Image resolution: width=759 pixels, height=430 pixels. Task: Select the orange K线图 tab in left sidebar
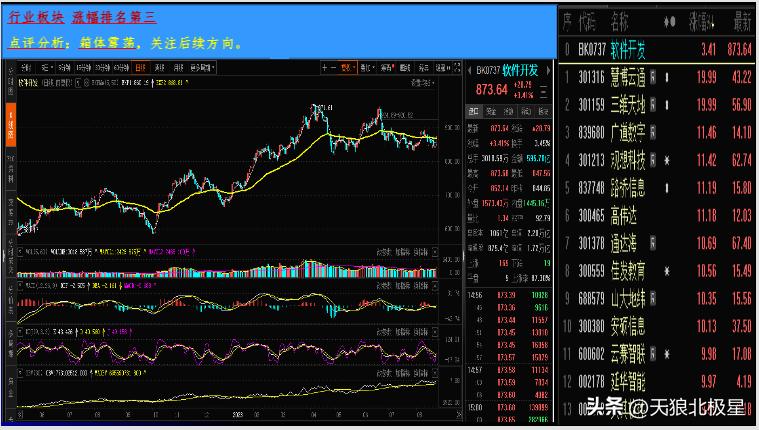point(11,124)
